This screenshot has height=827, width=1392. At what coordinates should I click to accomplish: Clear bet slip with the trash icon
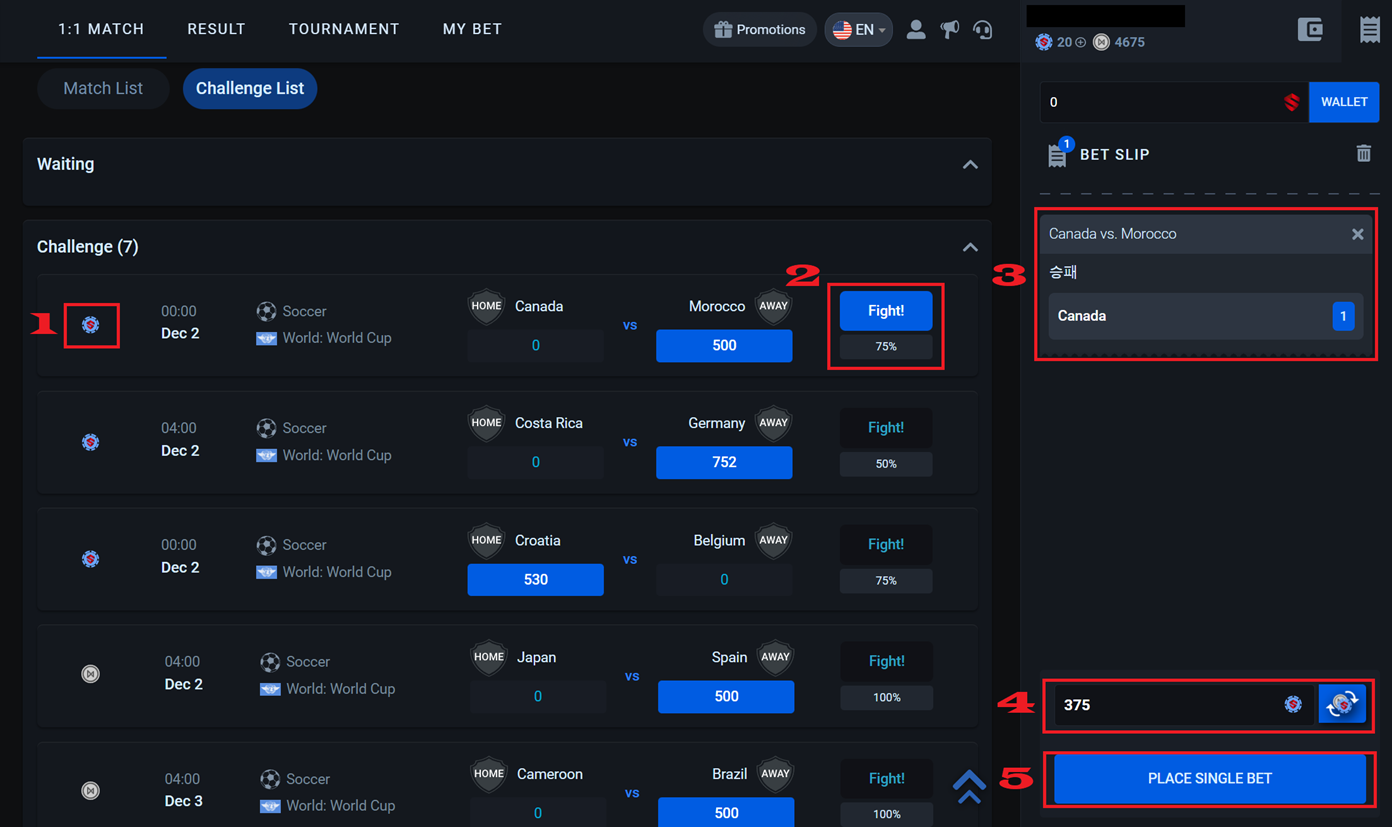1363,154
